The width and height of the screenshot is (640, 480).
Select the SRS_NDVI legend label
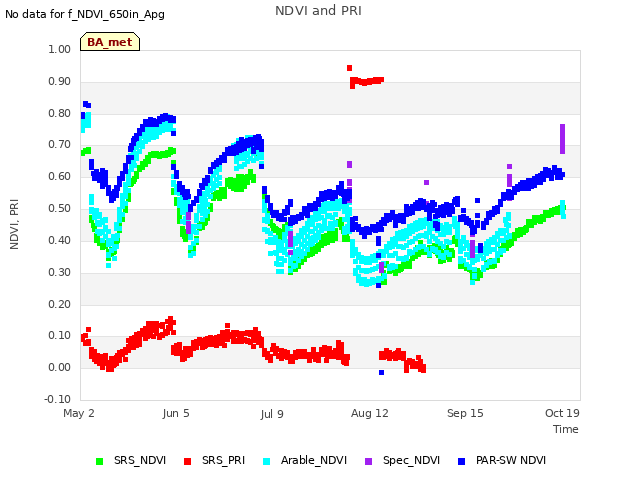pos(140,460)
